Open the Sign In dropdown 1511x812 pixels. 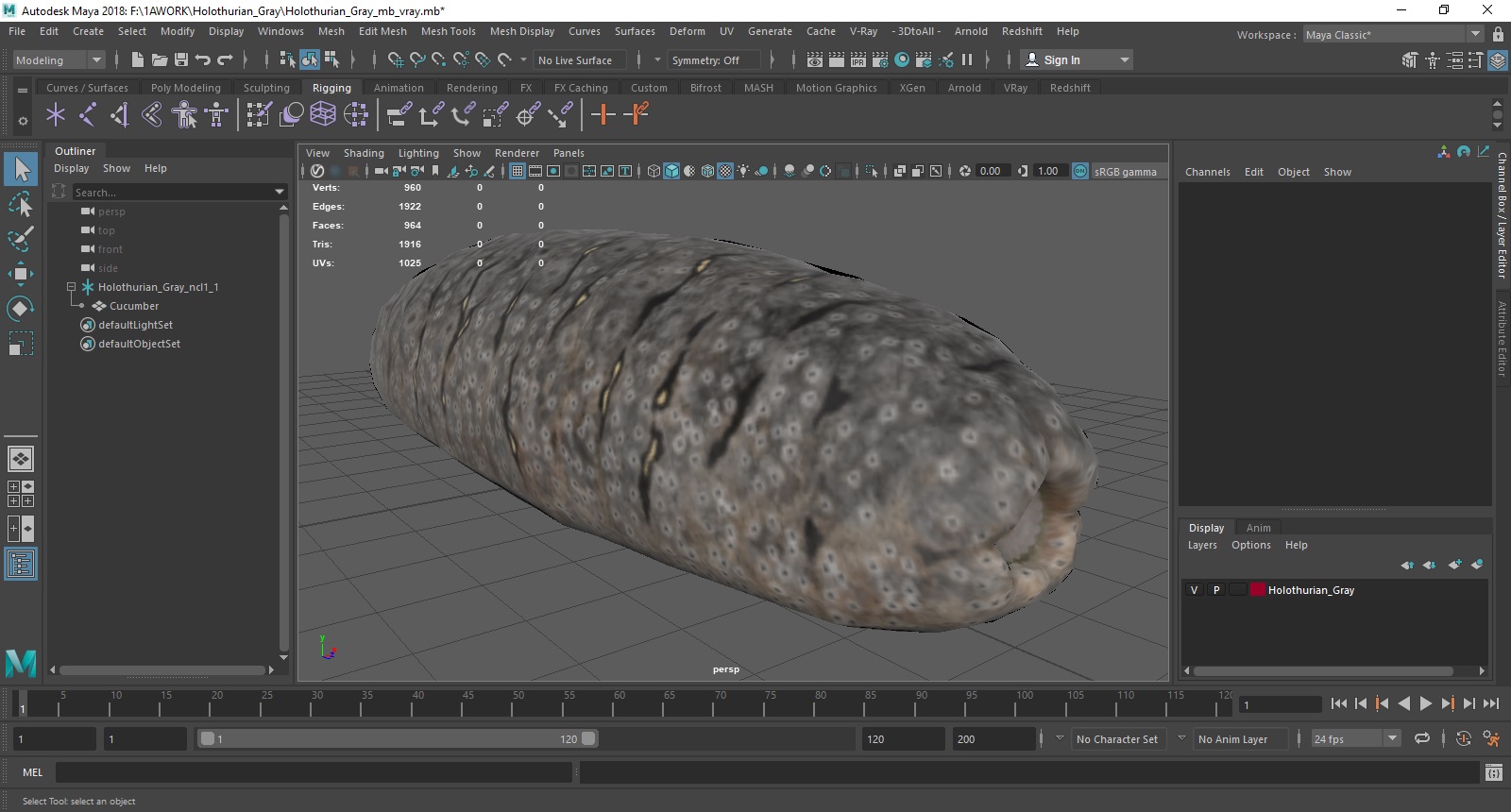tap(1078, 59)
